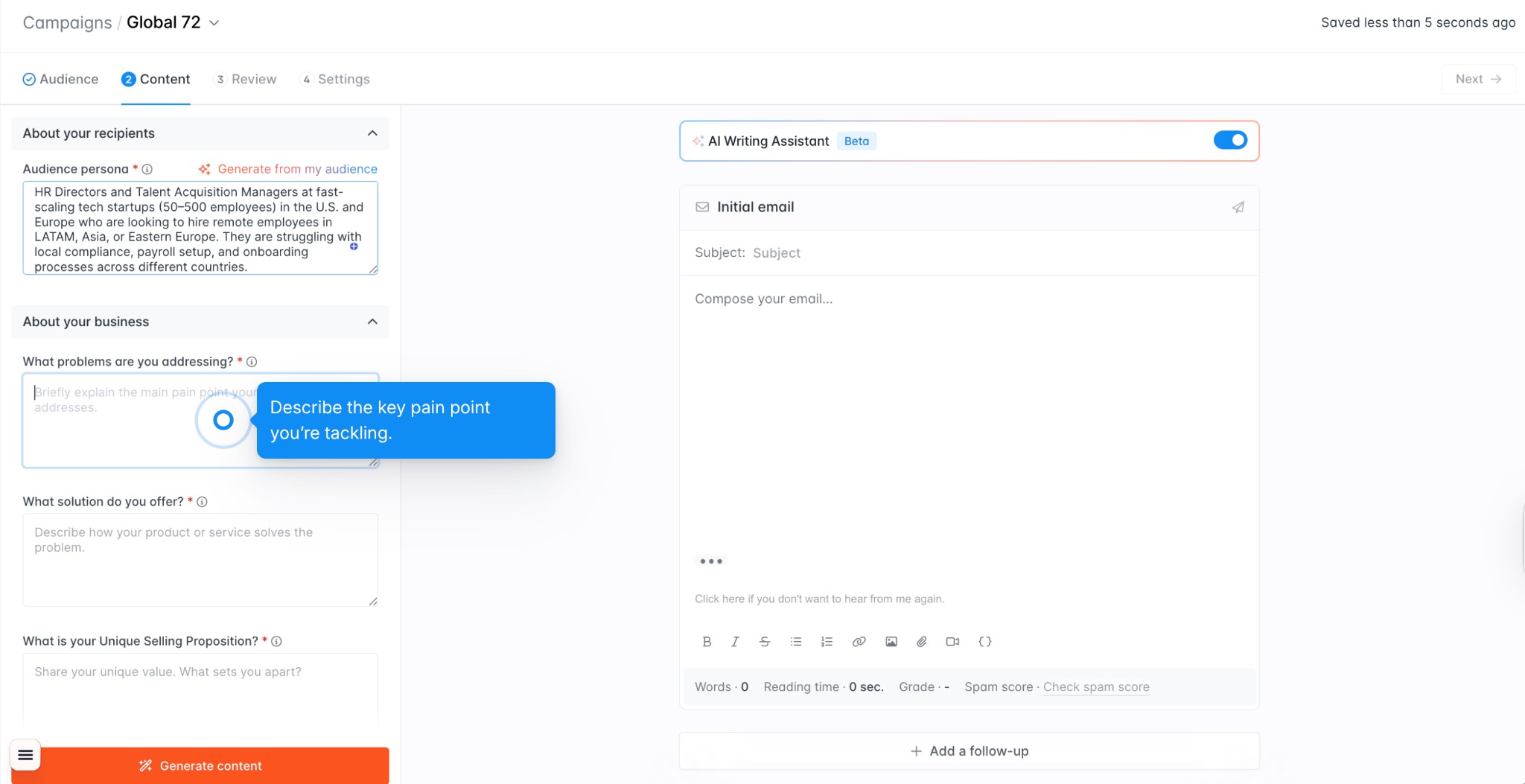Show info about Unique Selling Proposition

click(276, 641)
